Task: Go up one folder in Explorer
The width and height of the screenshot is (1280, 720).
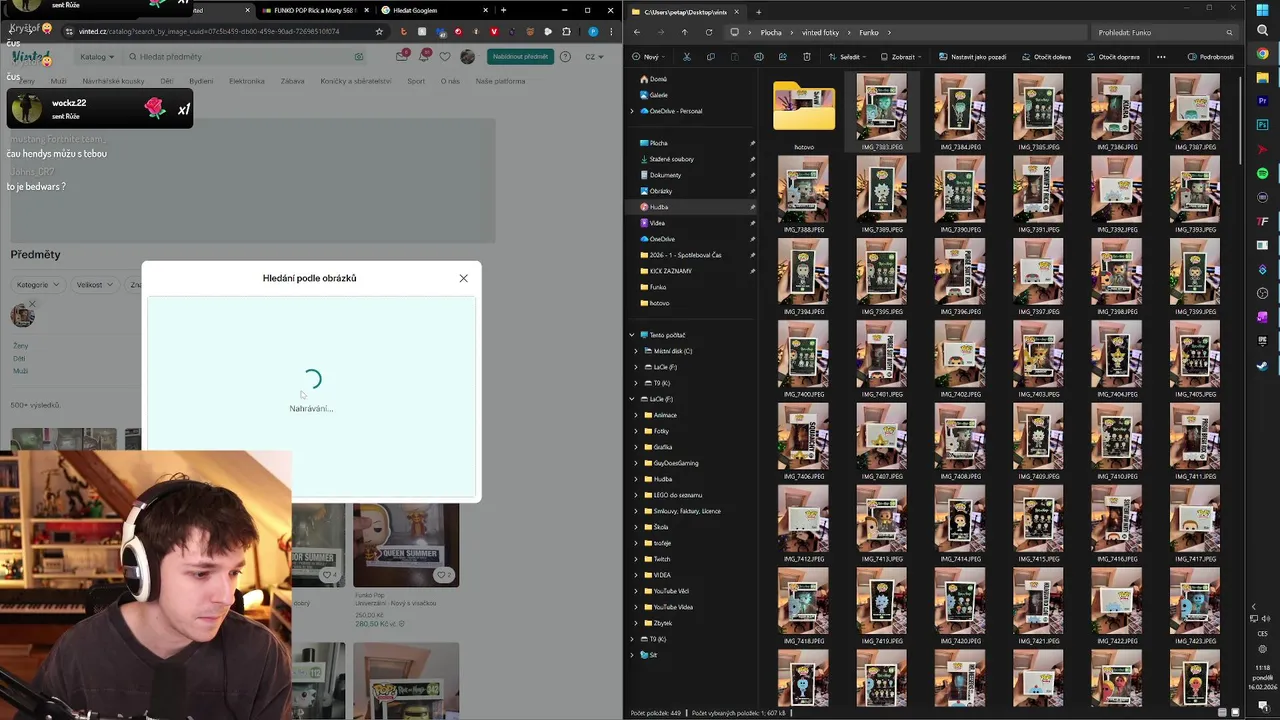Action: pos(684,32)
